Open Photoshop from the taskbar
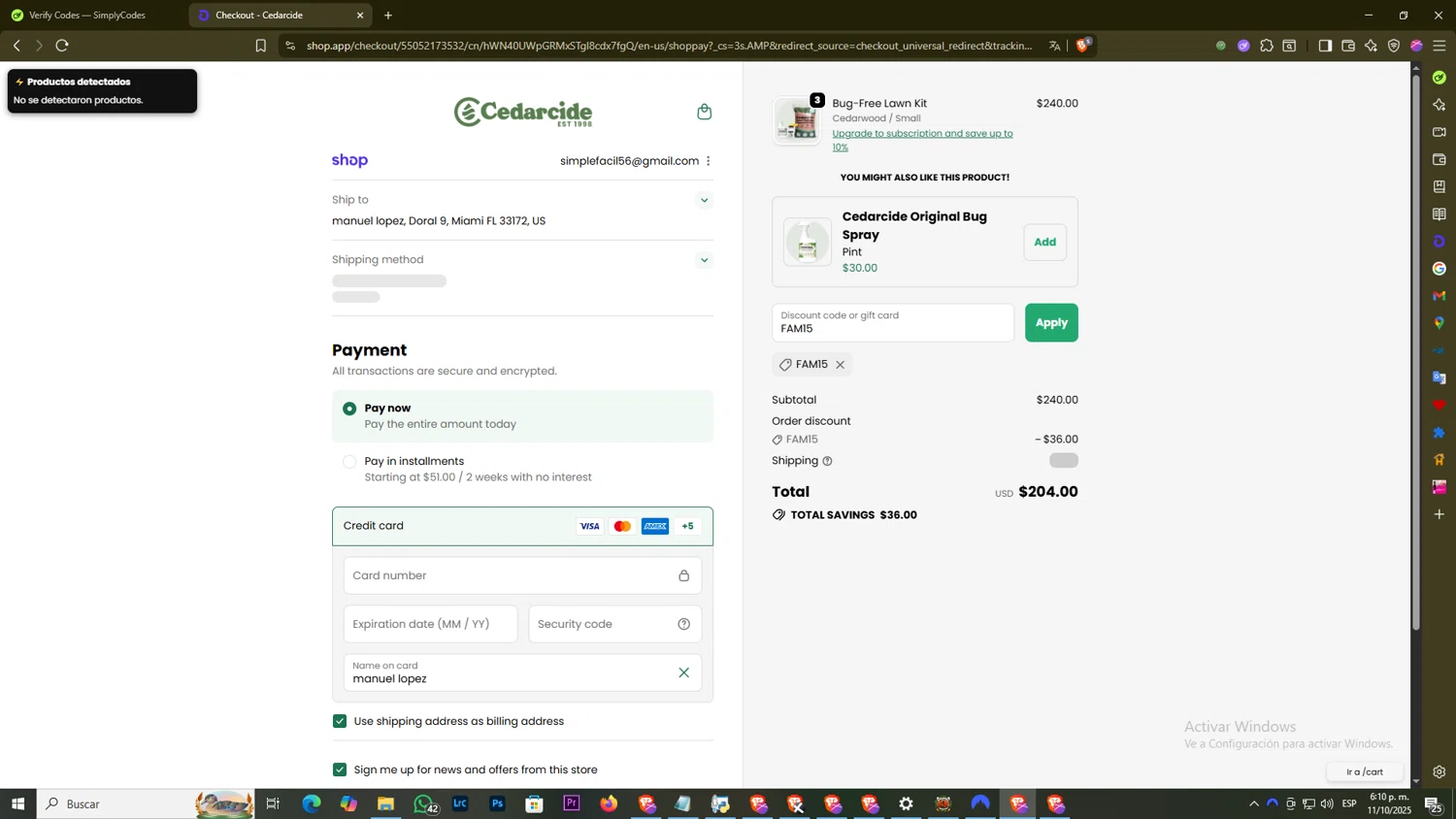The width and height of the screenshot is (1456, 819). (497, 803)
